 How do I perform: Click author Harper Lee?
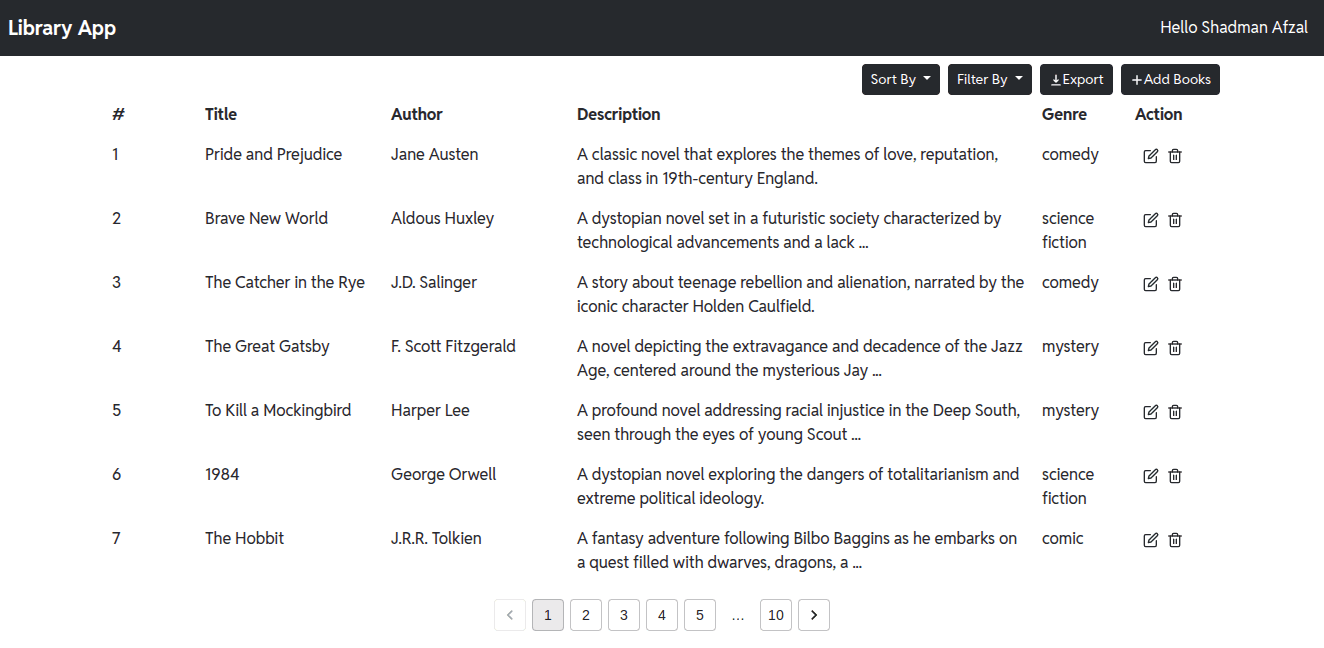click(430, 410)
